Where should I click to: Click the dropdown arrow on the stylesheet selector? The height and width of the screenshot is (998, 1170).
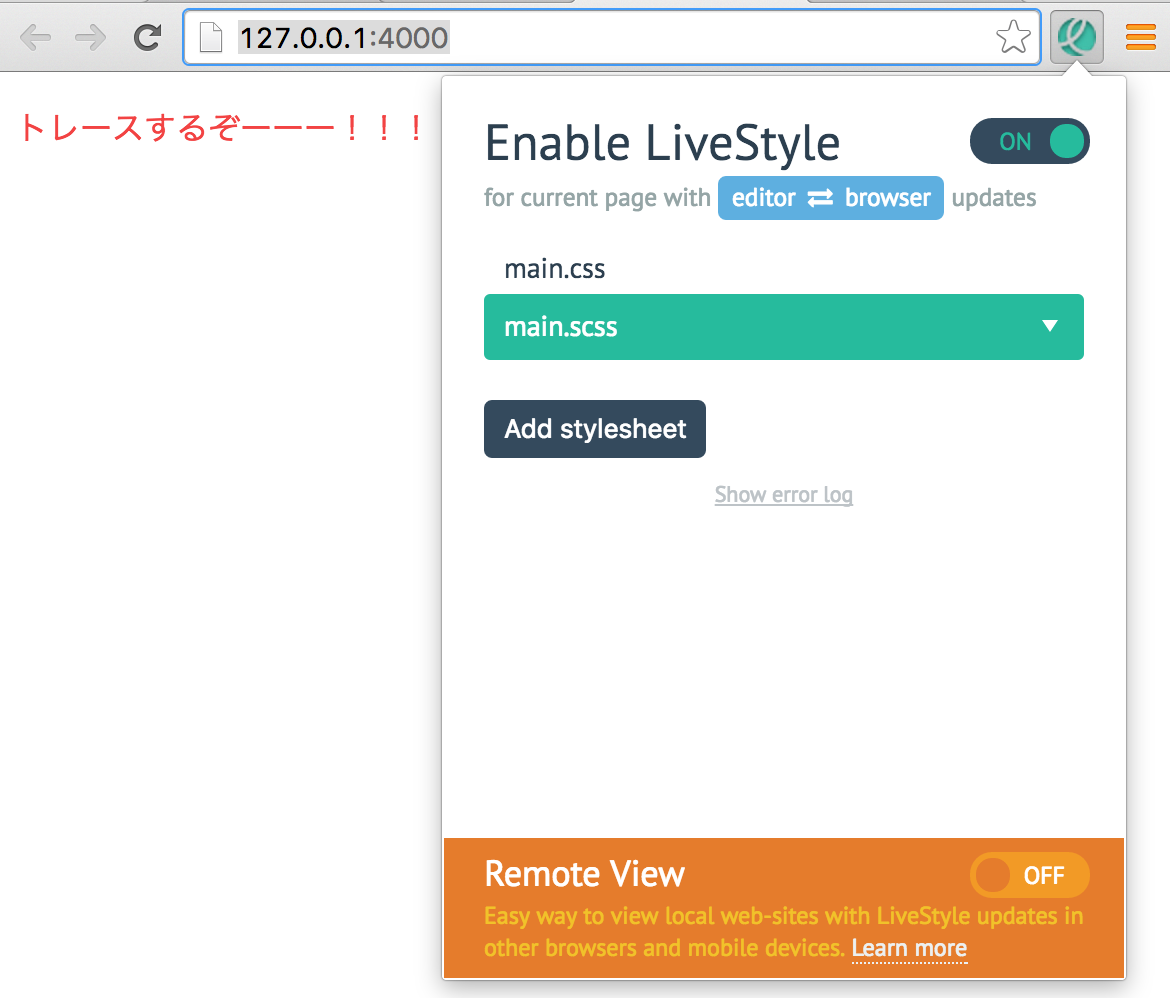tap(1050, 327)
